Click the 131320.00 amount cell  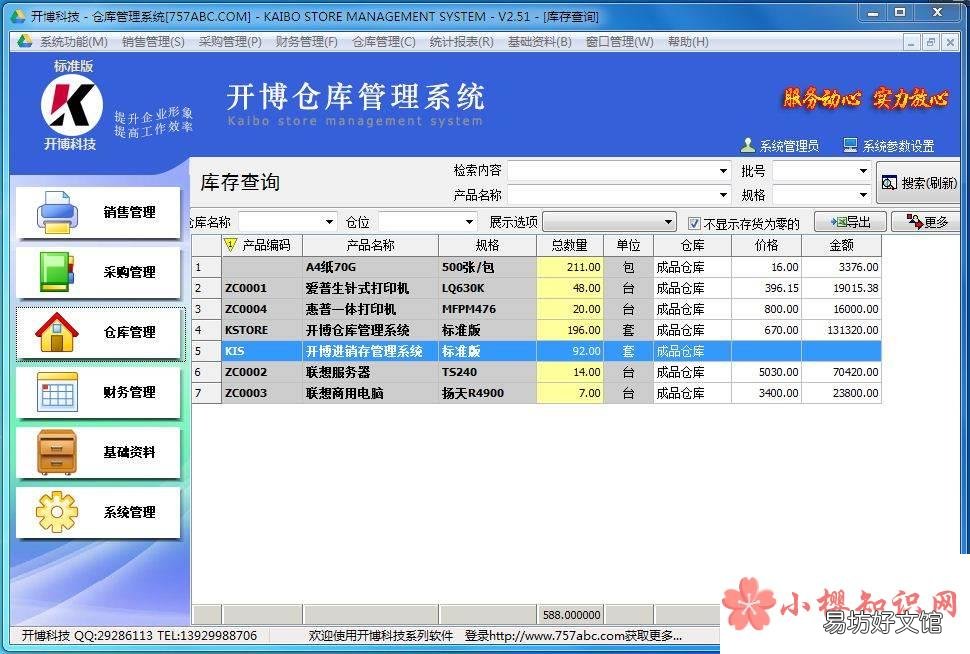(x=841, y=330)
